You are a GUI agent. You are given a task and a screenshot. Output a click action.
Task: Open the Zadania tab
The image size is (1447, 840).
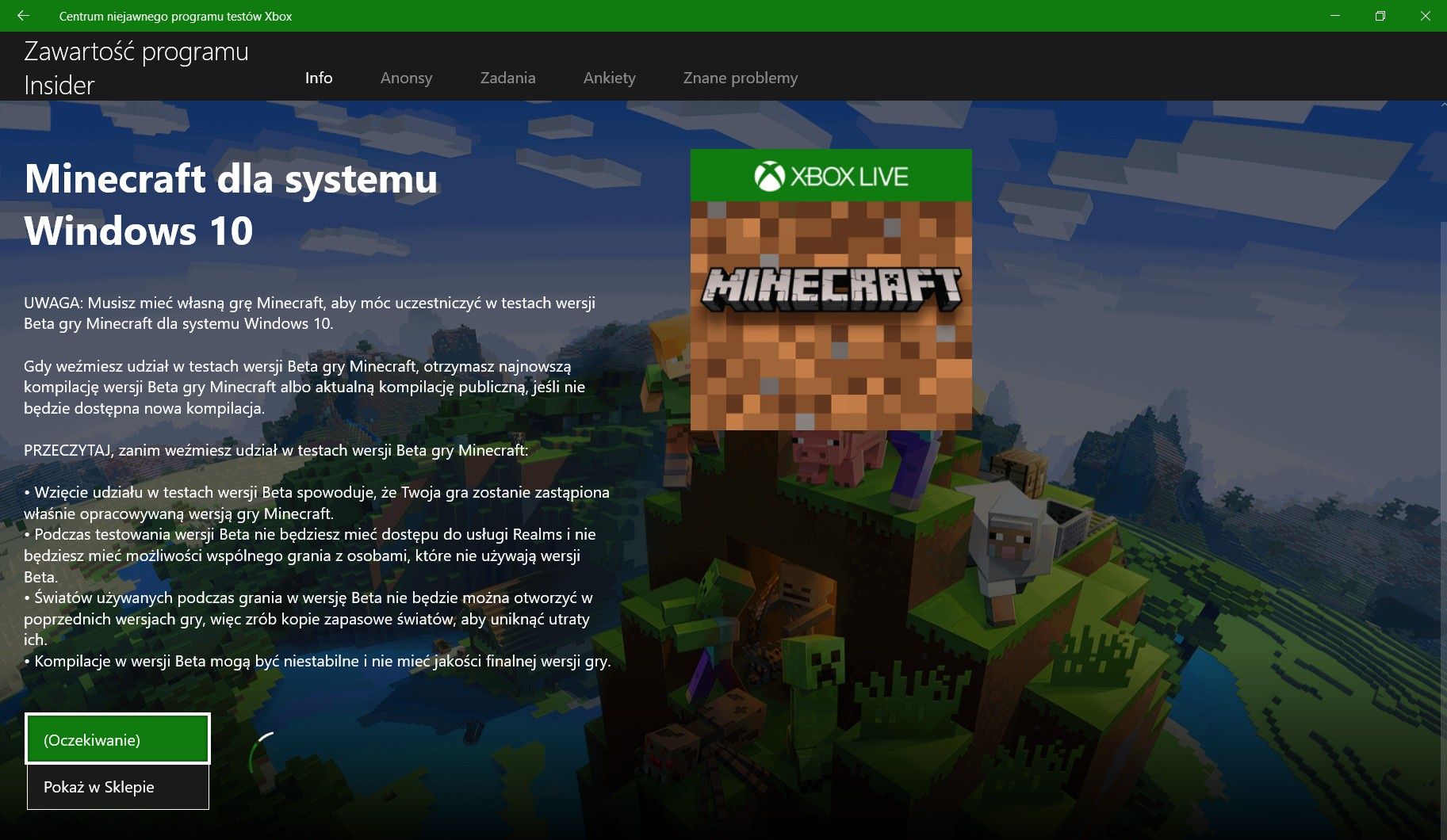[507, 78]
